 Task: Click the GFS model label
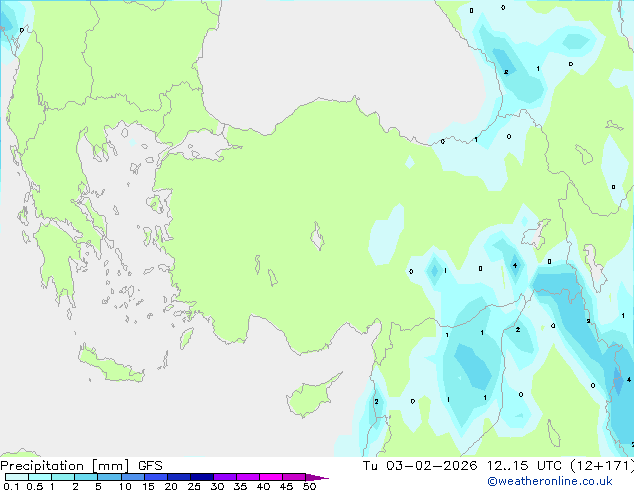coord(150,466)
